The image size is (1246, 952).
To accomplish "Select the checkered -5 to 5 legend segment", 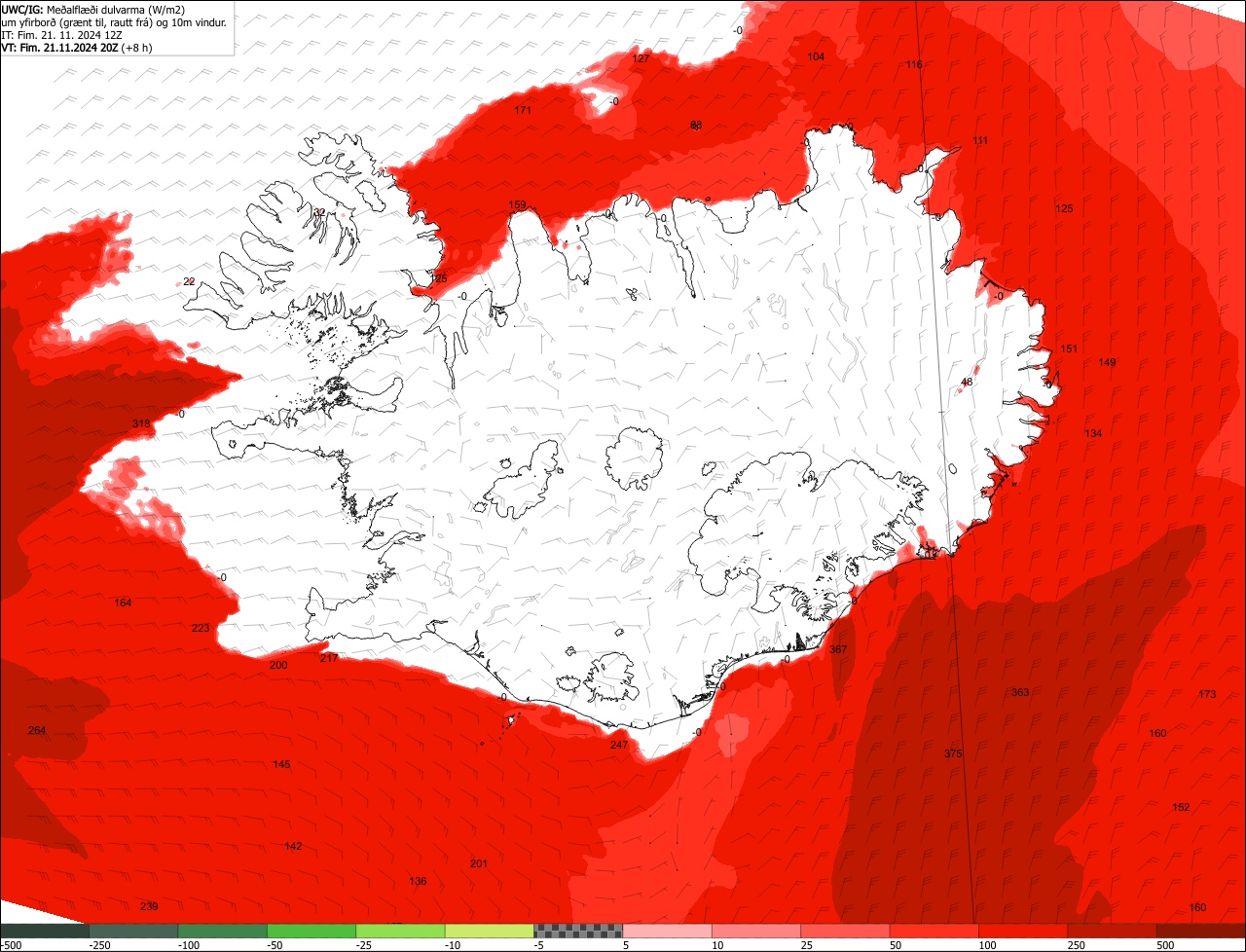I will [x=578, y=930].
